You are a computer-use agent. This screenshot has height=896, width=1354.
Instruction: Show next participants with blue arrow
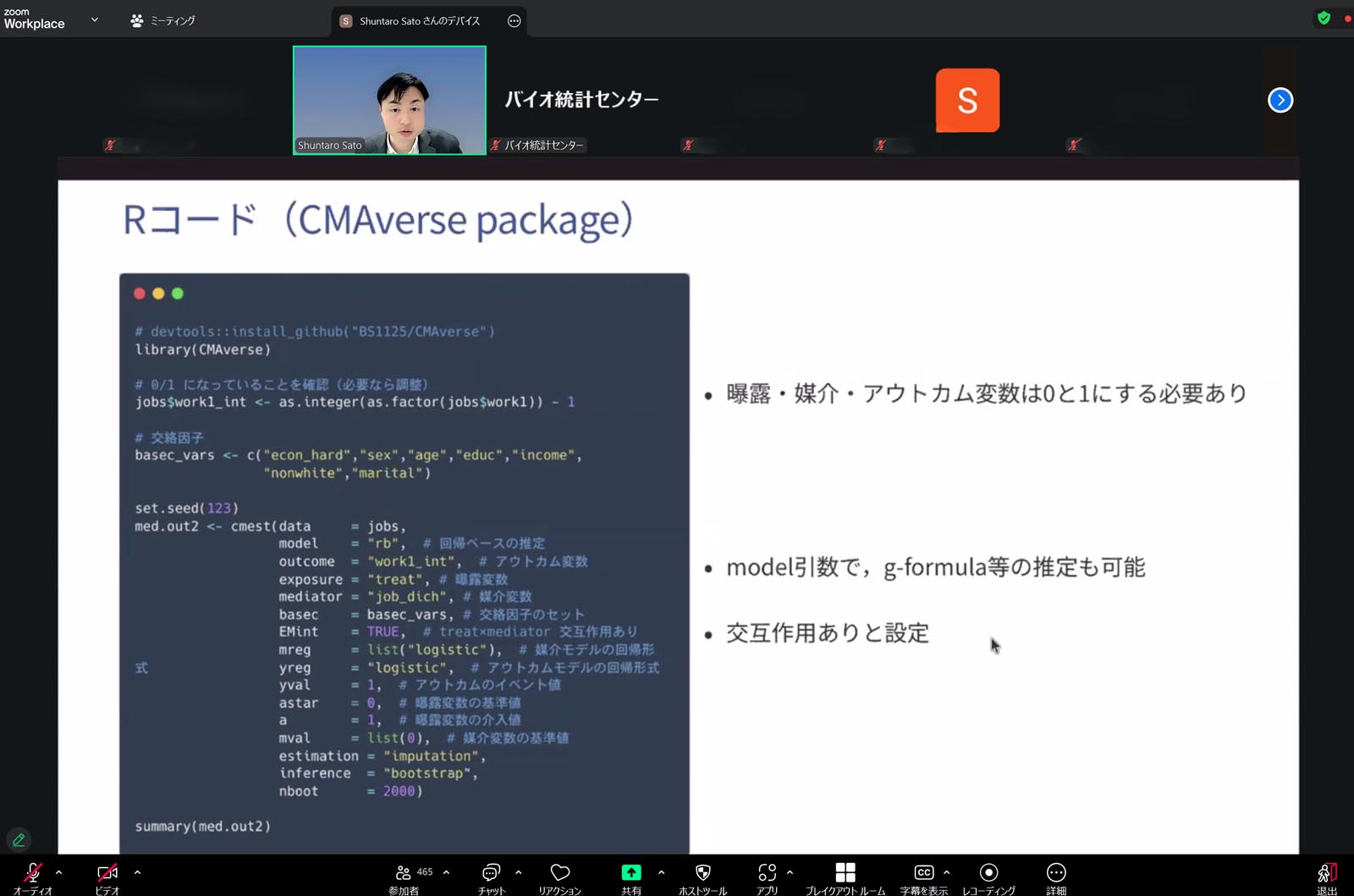1280,100
